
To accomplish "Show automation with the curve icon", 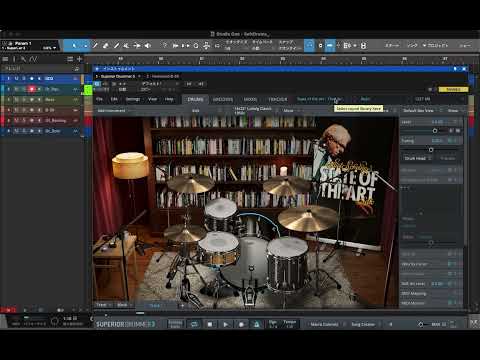I will [x=33, y=59].
